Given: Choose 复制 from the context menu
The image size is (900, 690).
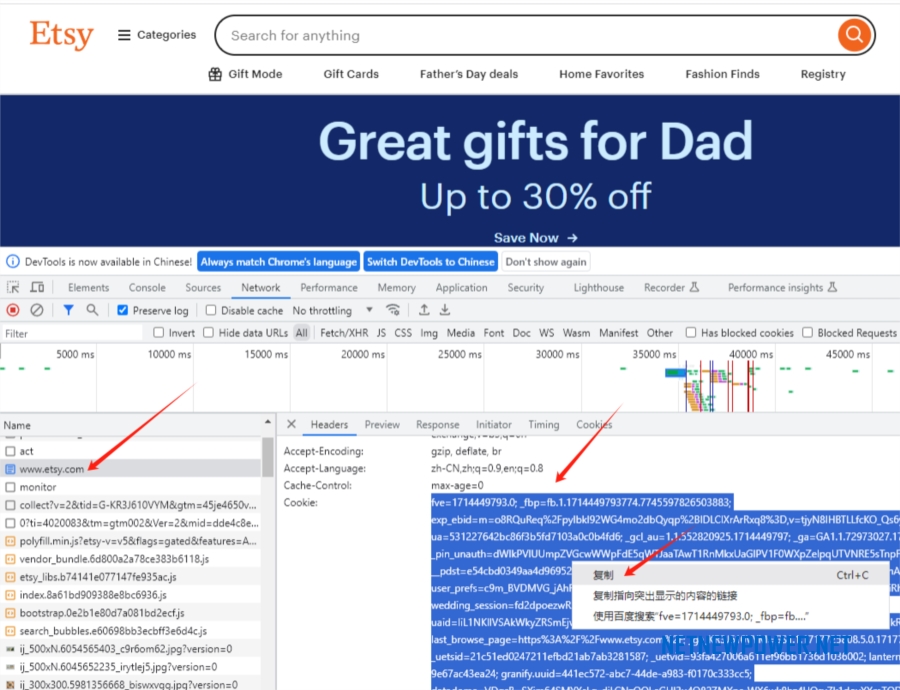Looking at the screenshot, I should [x=730, y=575].
